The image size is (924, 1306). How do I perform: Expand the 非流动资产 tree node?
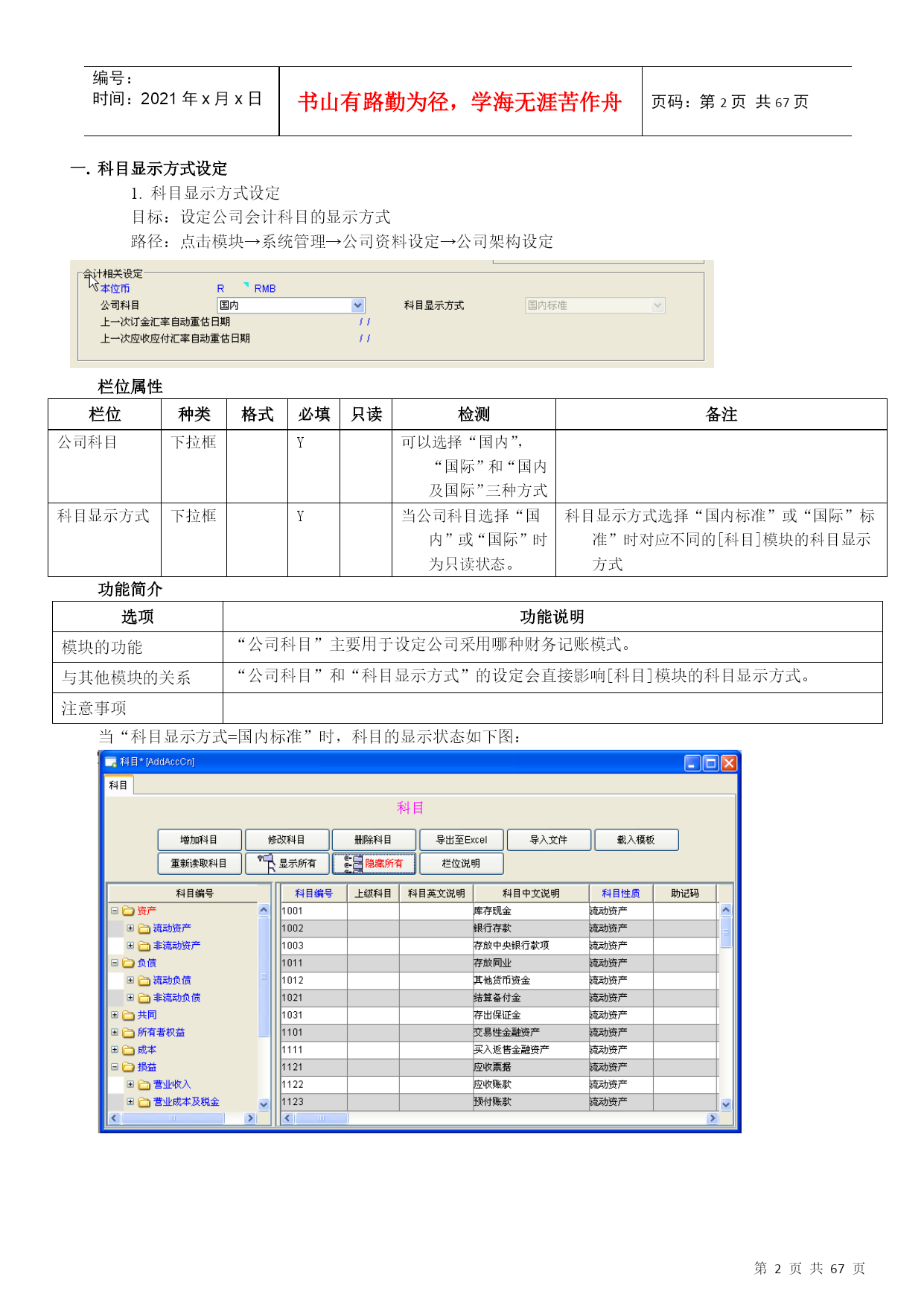coord(130,946)
